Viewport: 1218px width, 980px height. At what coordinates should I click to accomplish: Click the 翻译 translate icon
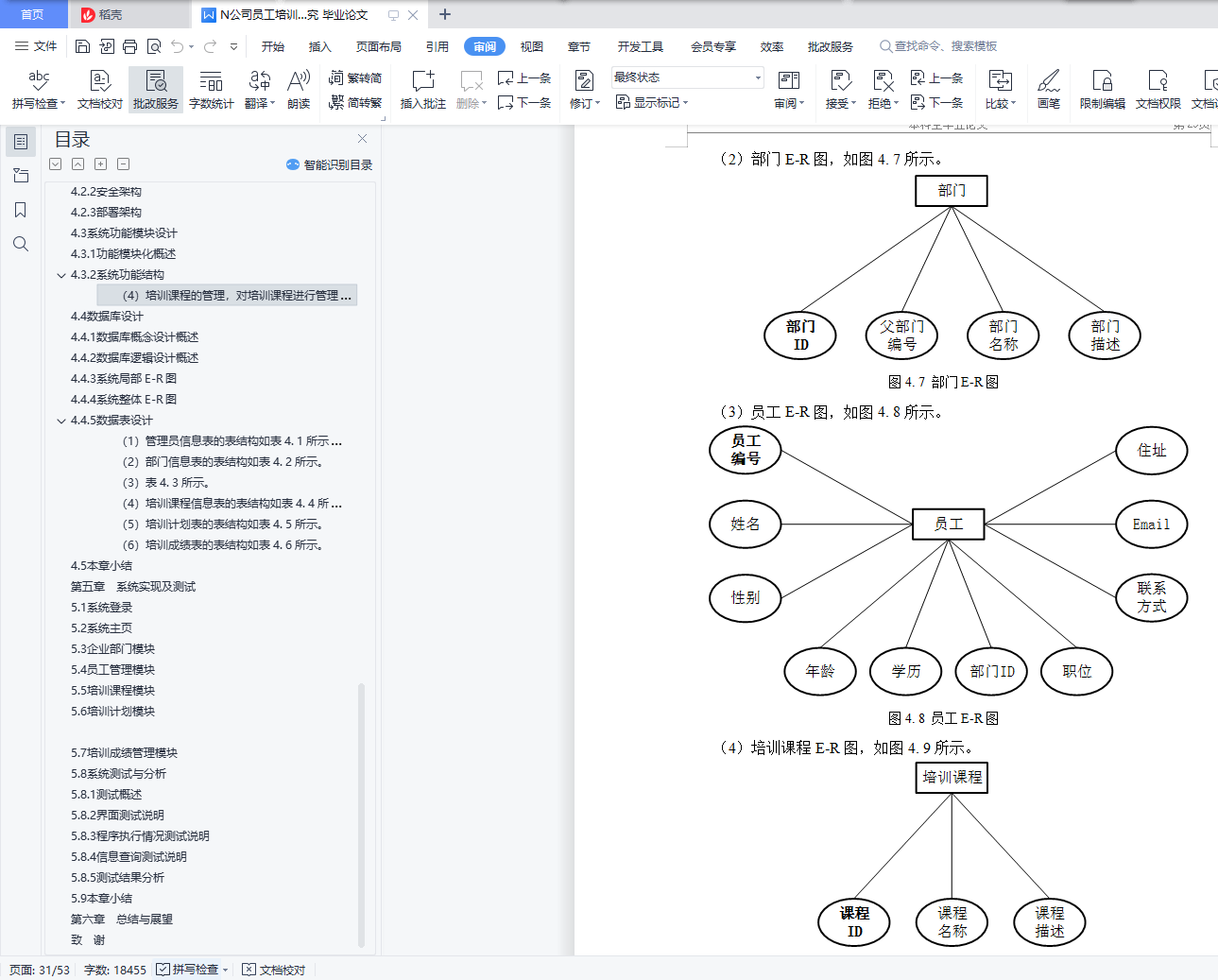coord(260,81)
